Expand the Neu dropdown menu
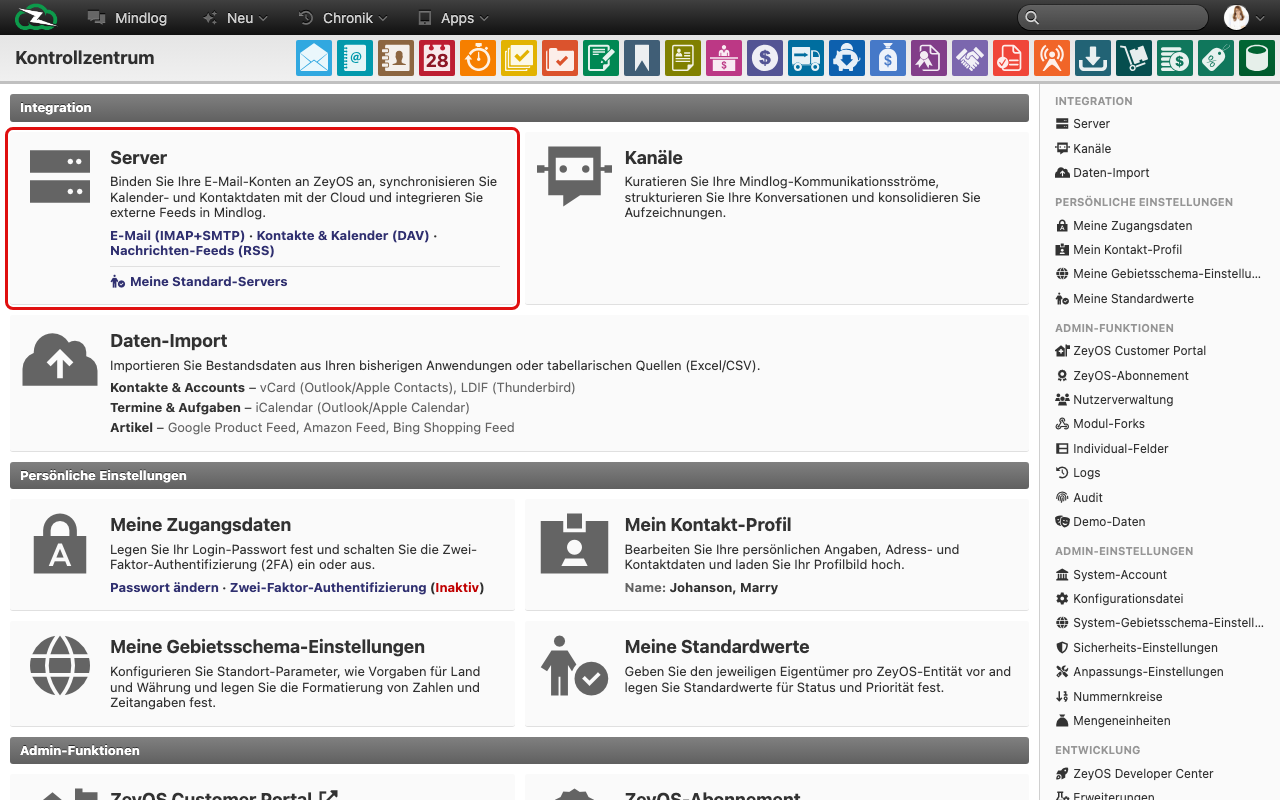The height and width of the screenshot is (800, 1280). click(x=236, y=18)
